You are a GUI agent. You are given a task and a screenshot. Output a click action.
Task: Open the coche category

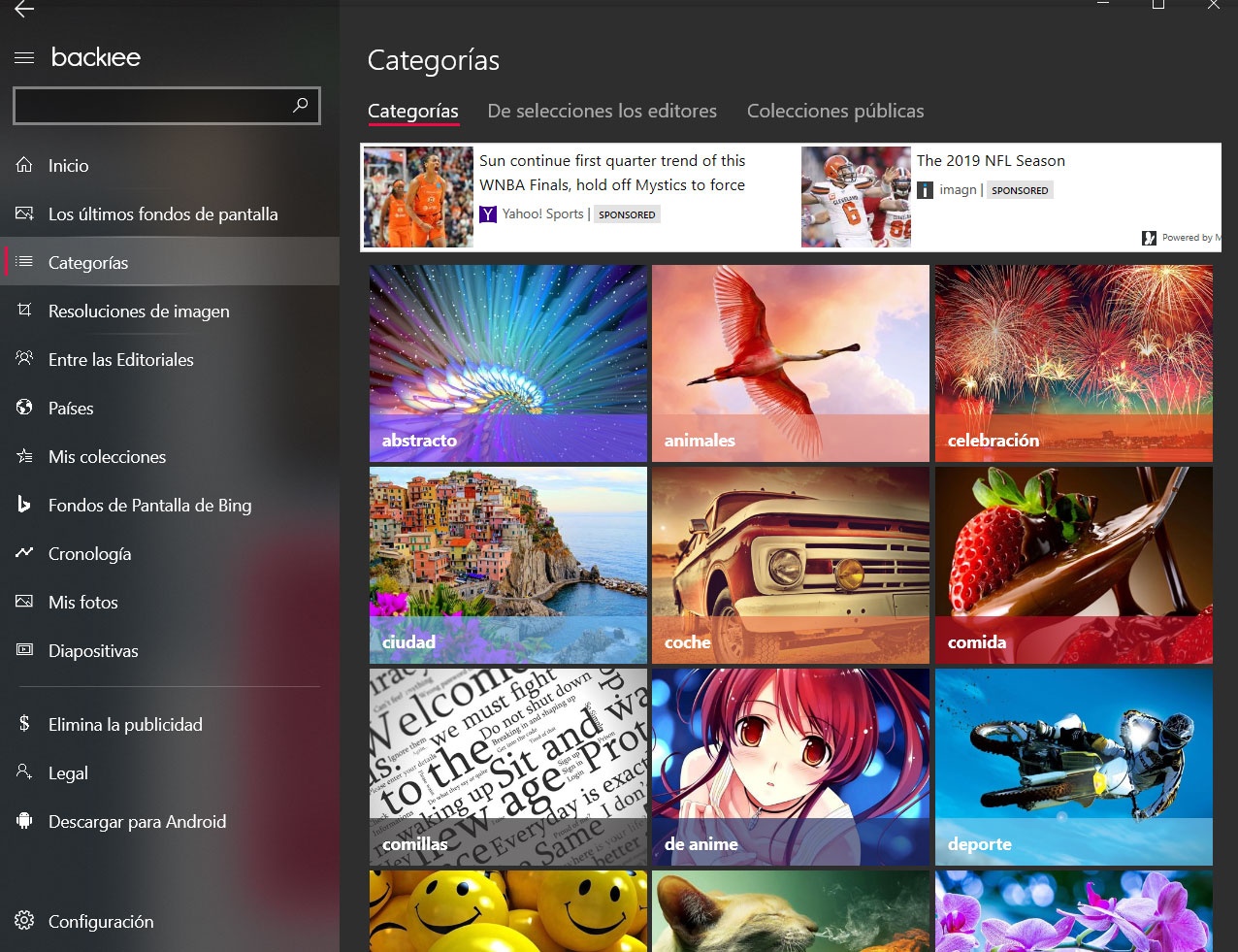(x=791, y=566)
